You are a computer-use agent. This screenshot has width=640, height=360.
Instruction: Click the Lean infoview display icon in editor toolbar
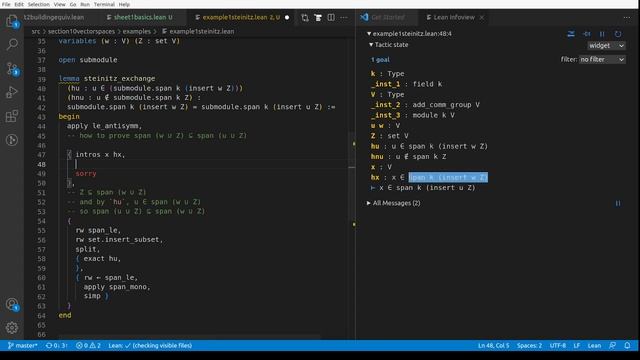point(318,18)
